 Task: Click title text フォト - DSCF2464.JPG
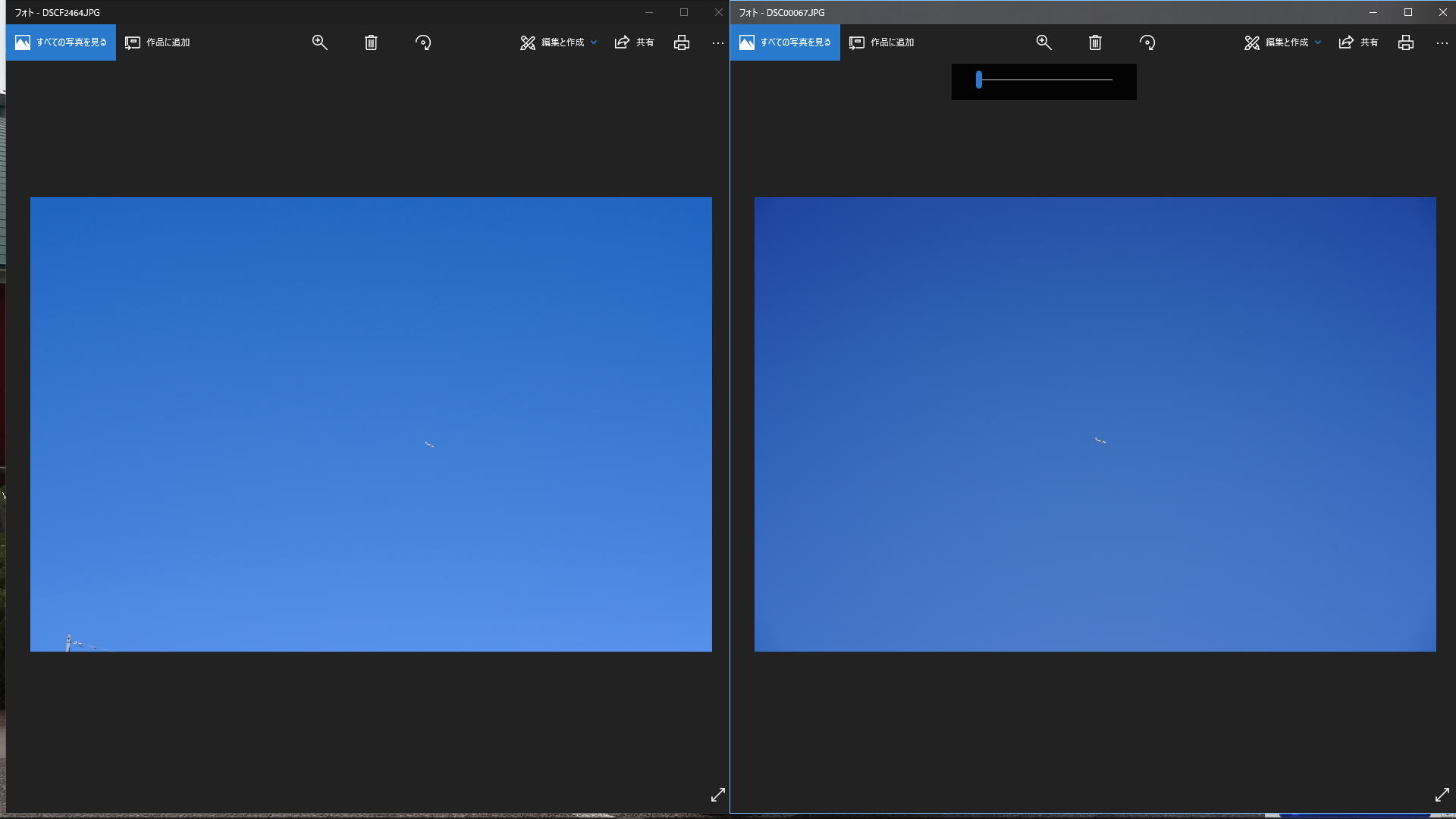pos(58,13)
